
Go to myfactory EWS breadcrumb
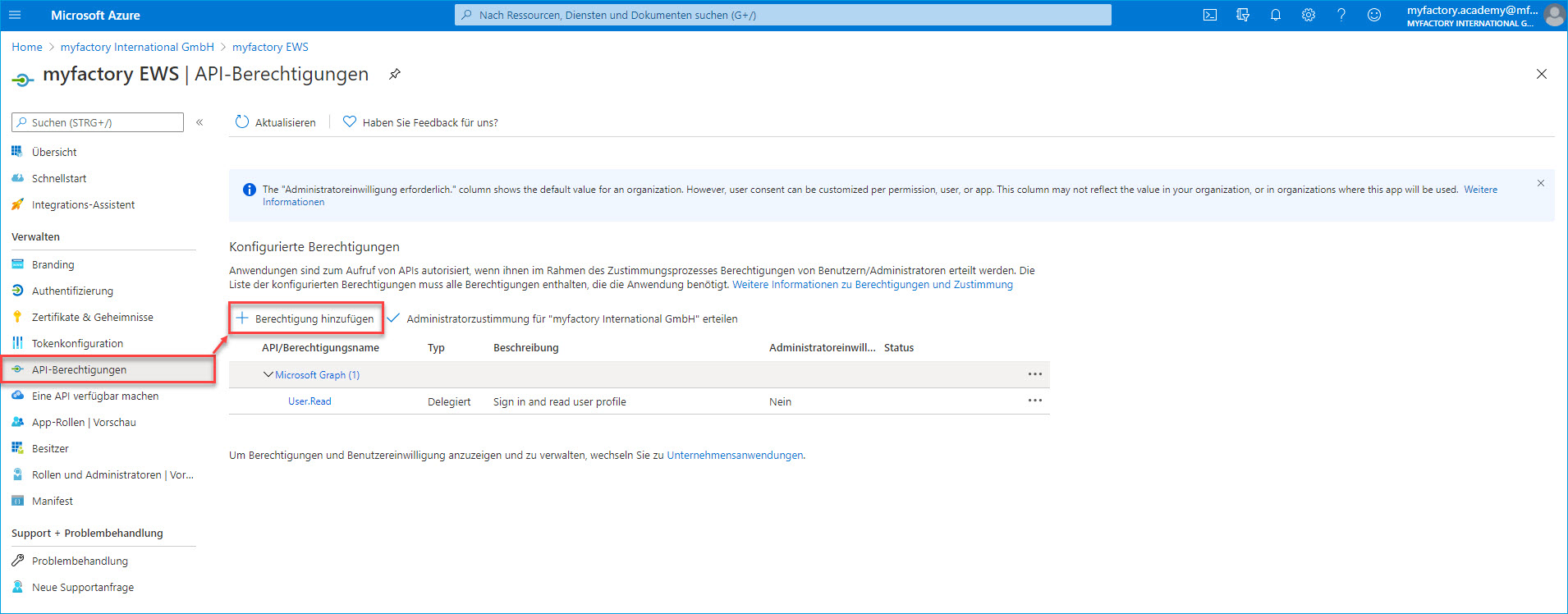pos(270,47)
